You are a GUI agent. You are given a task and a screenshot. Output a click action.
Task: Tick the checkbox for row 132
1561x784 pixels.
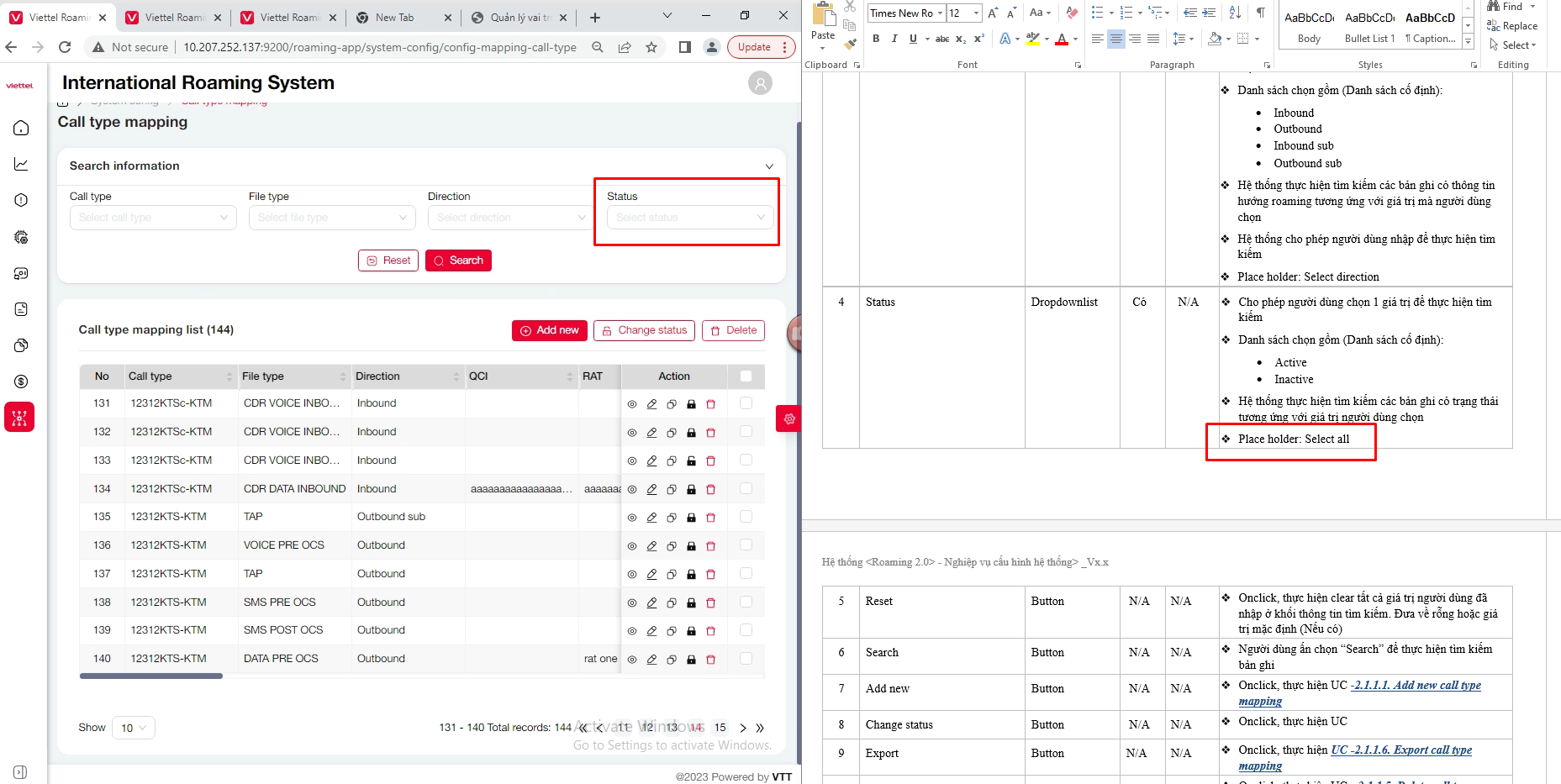[746, 432]
